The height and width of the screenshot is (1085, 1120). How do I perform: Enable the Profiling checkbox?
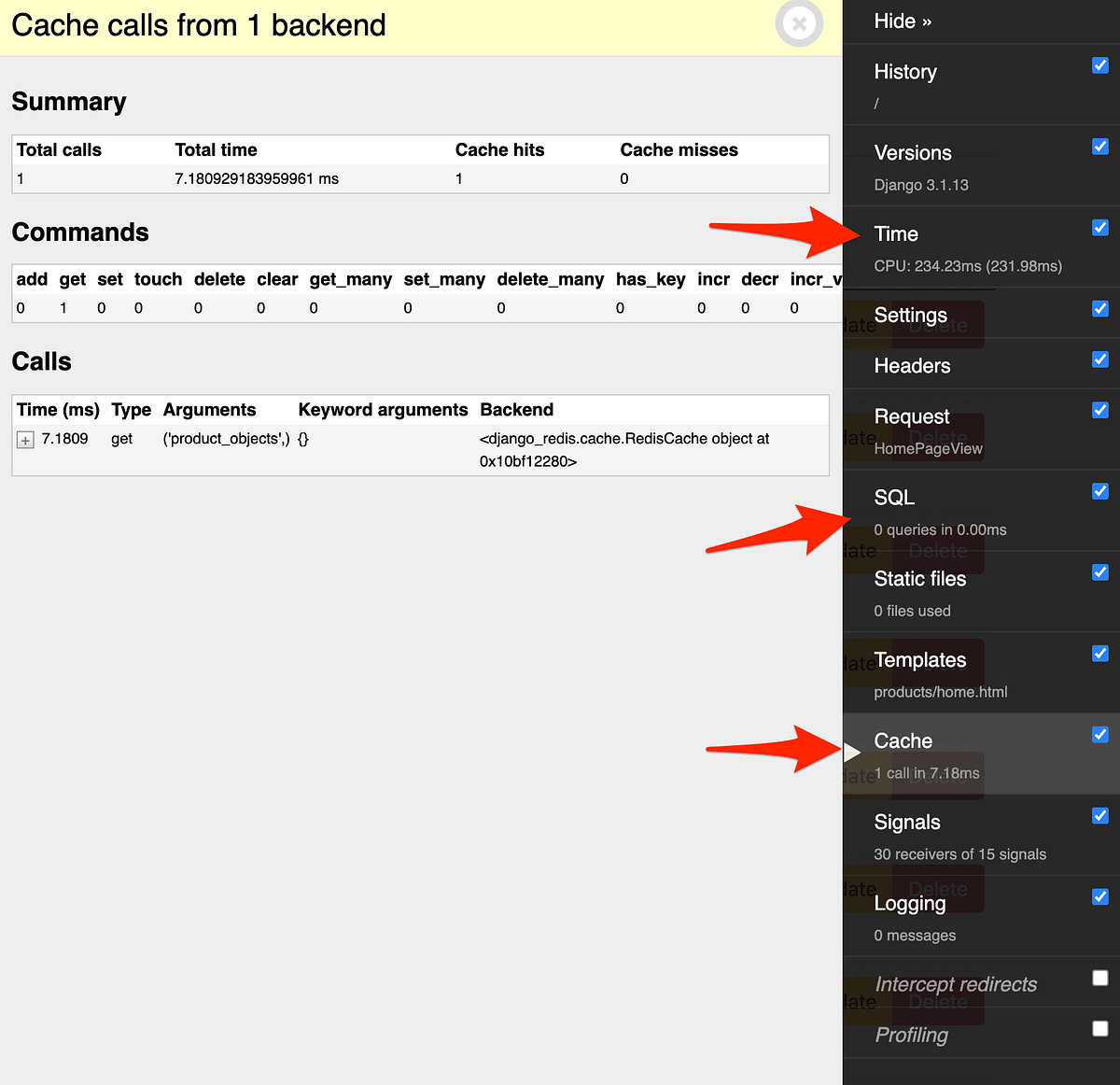1099,1028
